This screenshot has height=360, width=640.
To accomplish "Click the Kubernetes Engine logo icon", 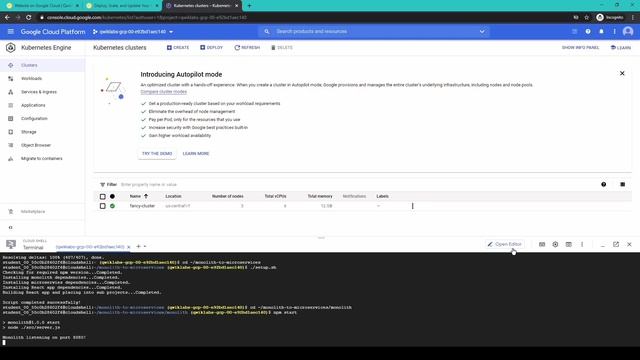I will pos(11,48).
